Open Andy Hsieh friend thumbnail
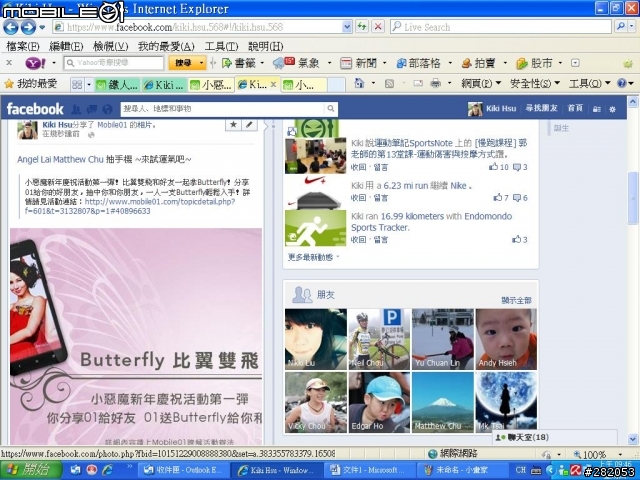 [x=506, y=339]
